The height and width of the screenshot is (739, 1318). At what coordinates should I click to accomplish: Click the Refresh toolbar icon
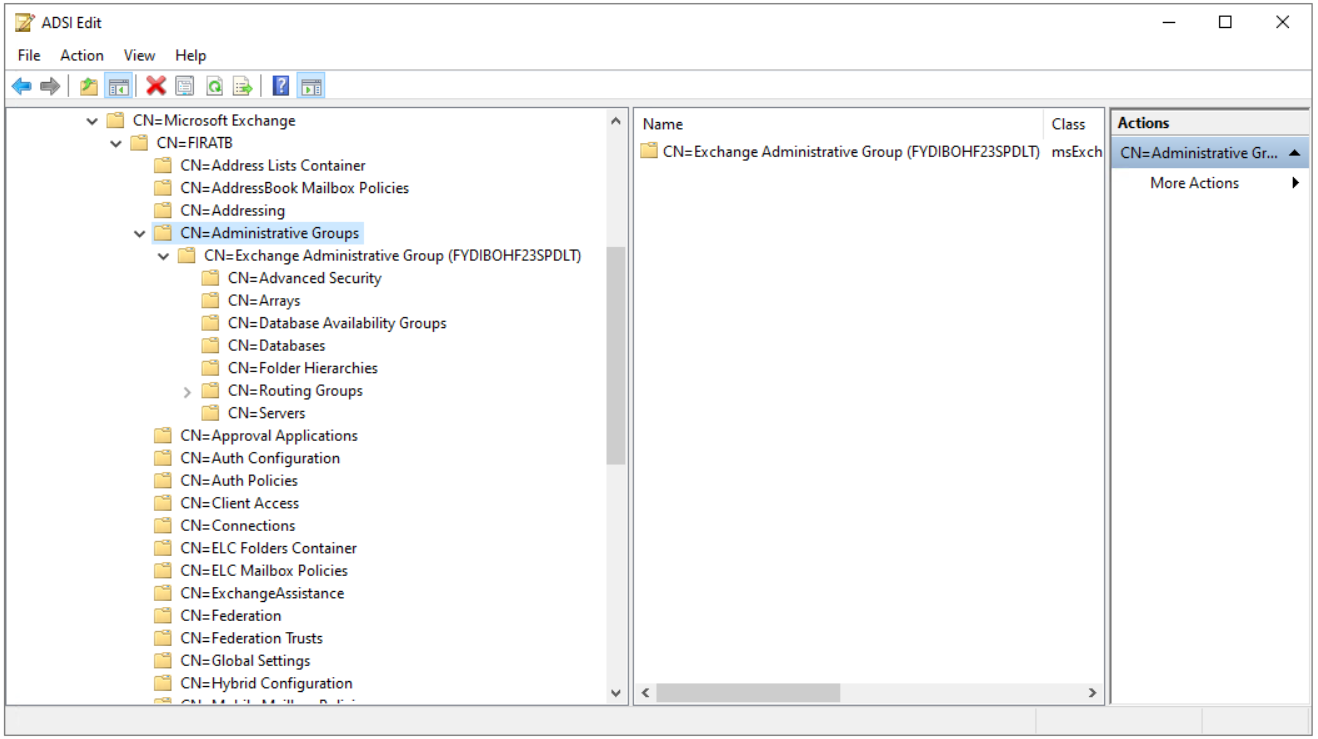214,87
